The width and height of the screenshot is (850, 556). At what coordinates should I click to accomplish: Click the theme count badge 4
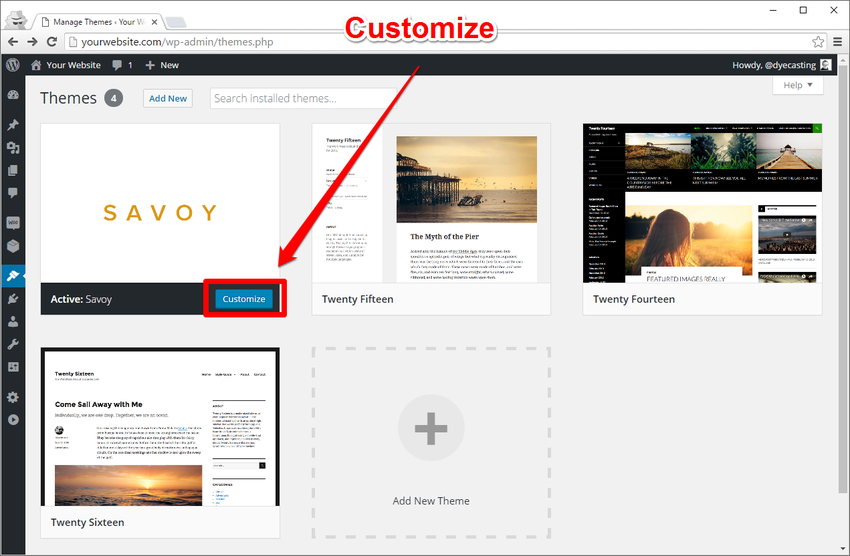click(113, 98)
